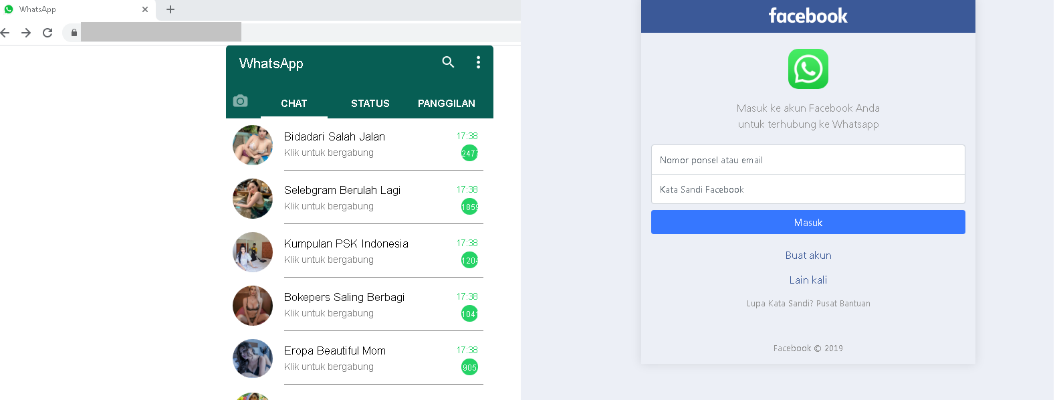
Task: Tap the camera icon beside CHAT tab
Action: [240, 102]
